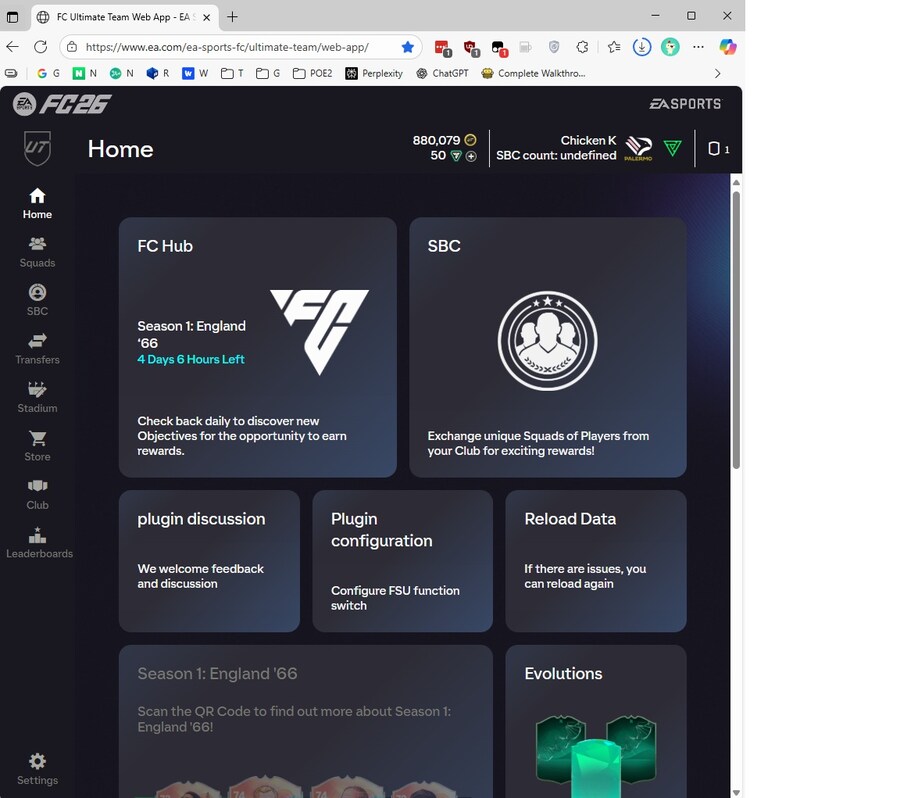The width and height of the screenshot is (900, 798).
Task: Click the add FC Points plus icon
Action: (471, 156)
